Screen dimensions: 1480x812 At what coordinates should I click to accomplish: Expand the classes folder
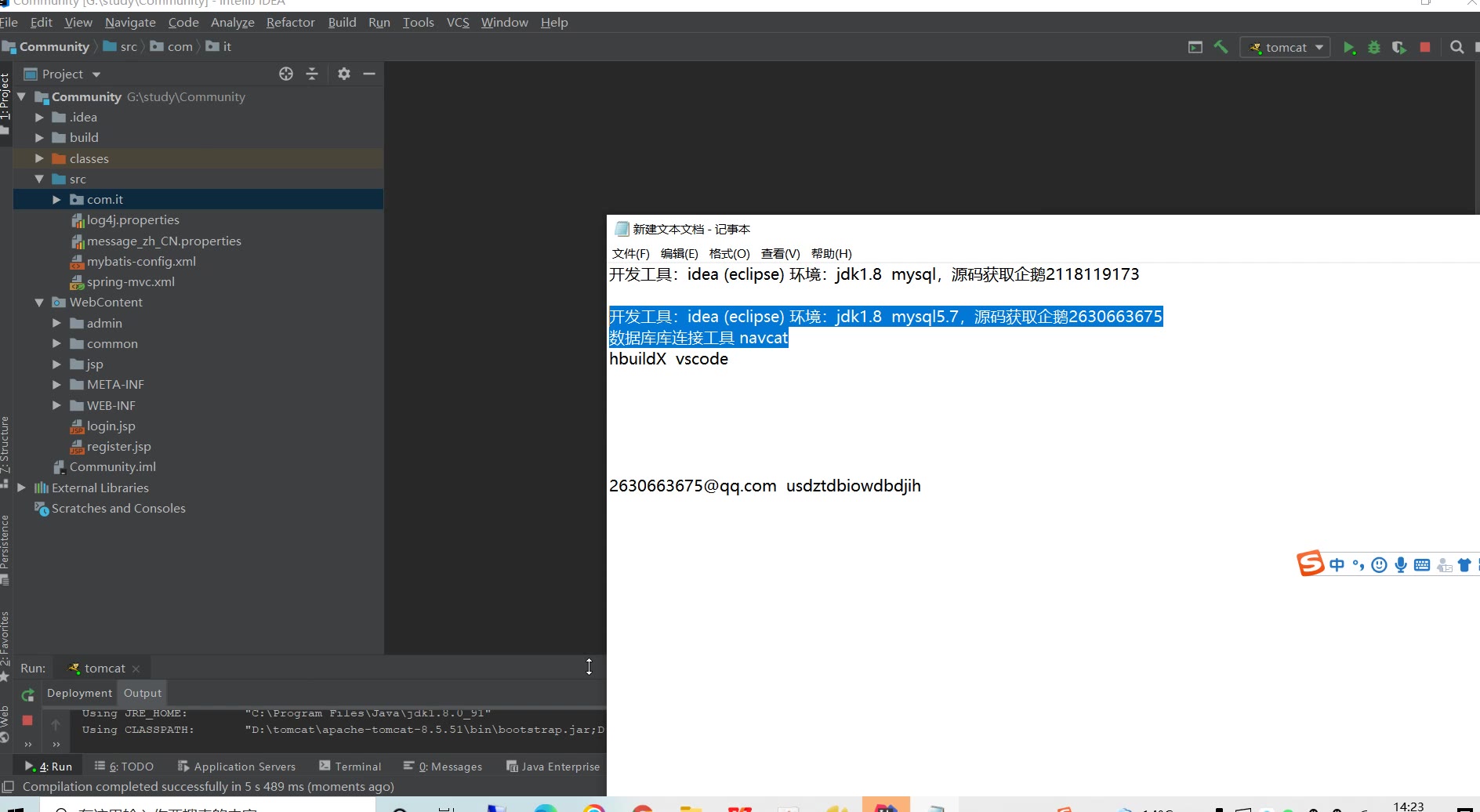coord(39,158)
